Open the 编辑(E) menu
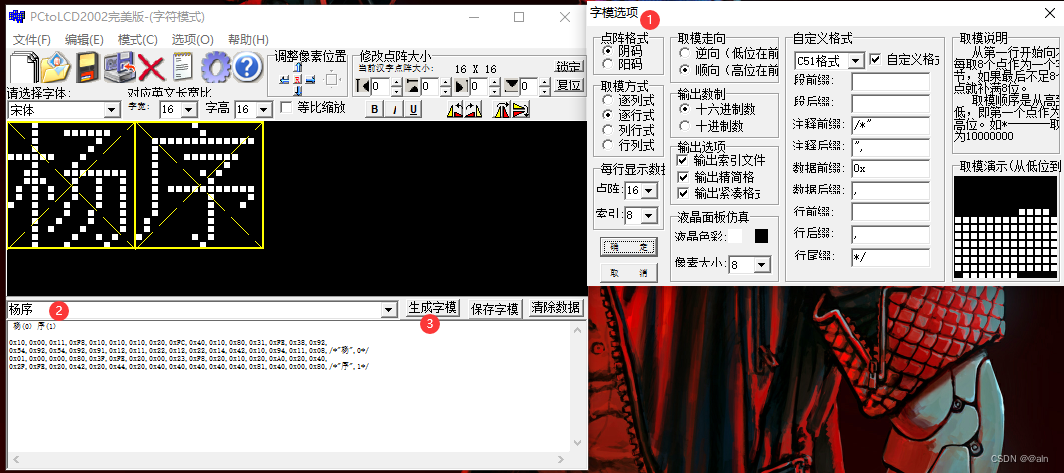This screenshot has height=473, width=1064. 84,39
